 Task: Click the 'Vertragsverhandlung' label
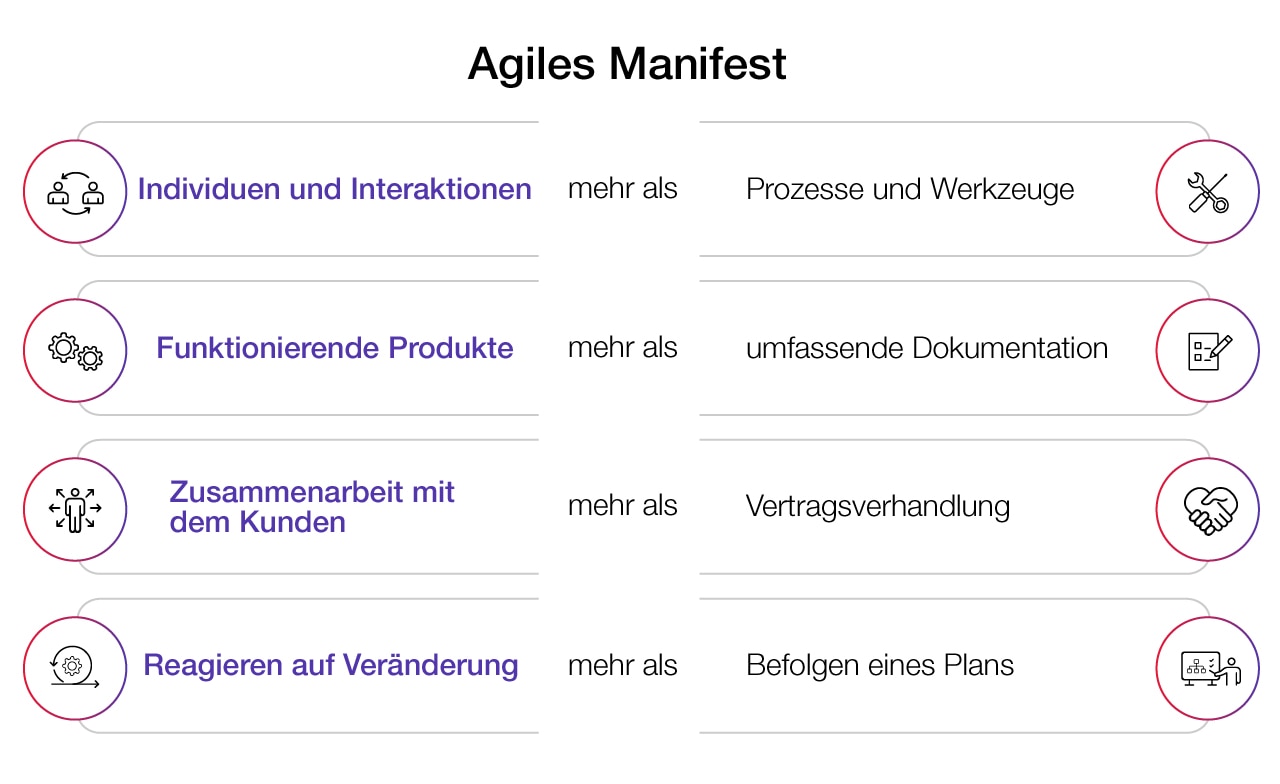(877, 506)
